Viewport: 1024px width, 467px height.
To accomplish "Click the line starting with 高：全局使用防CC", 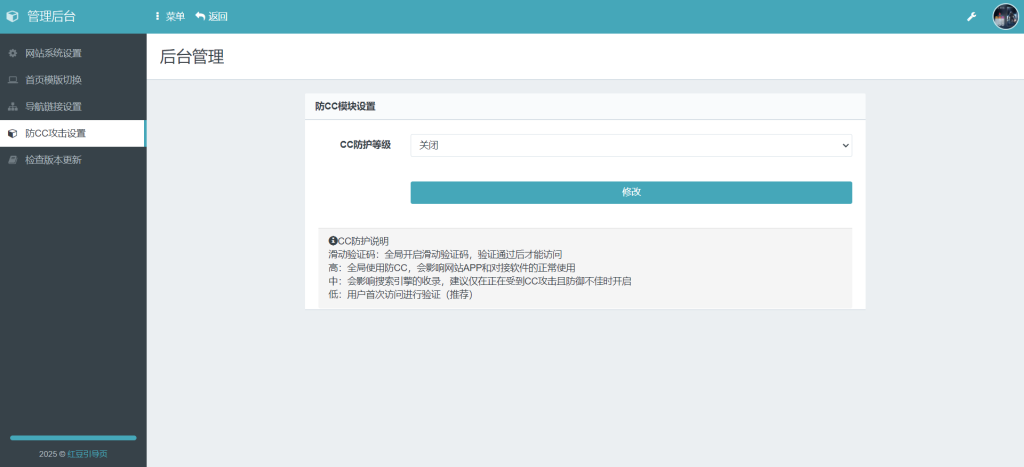I will (x=452, y=268).
